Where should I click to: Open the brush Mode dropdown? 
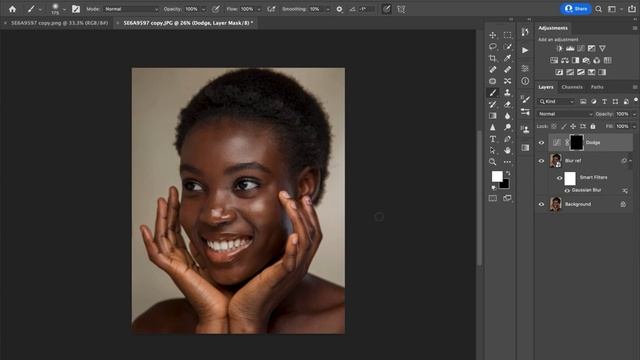131,9
